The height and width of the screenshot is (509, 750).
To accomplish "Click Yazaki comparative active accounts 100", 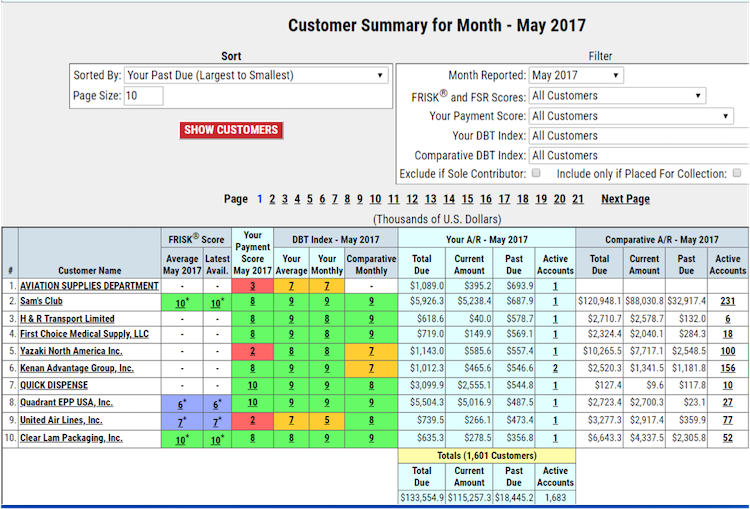I will 728,351.
